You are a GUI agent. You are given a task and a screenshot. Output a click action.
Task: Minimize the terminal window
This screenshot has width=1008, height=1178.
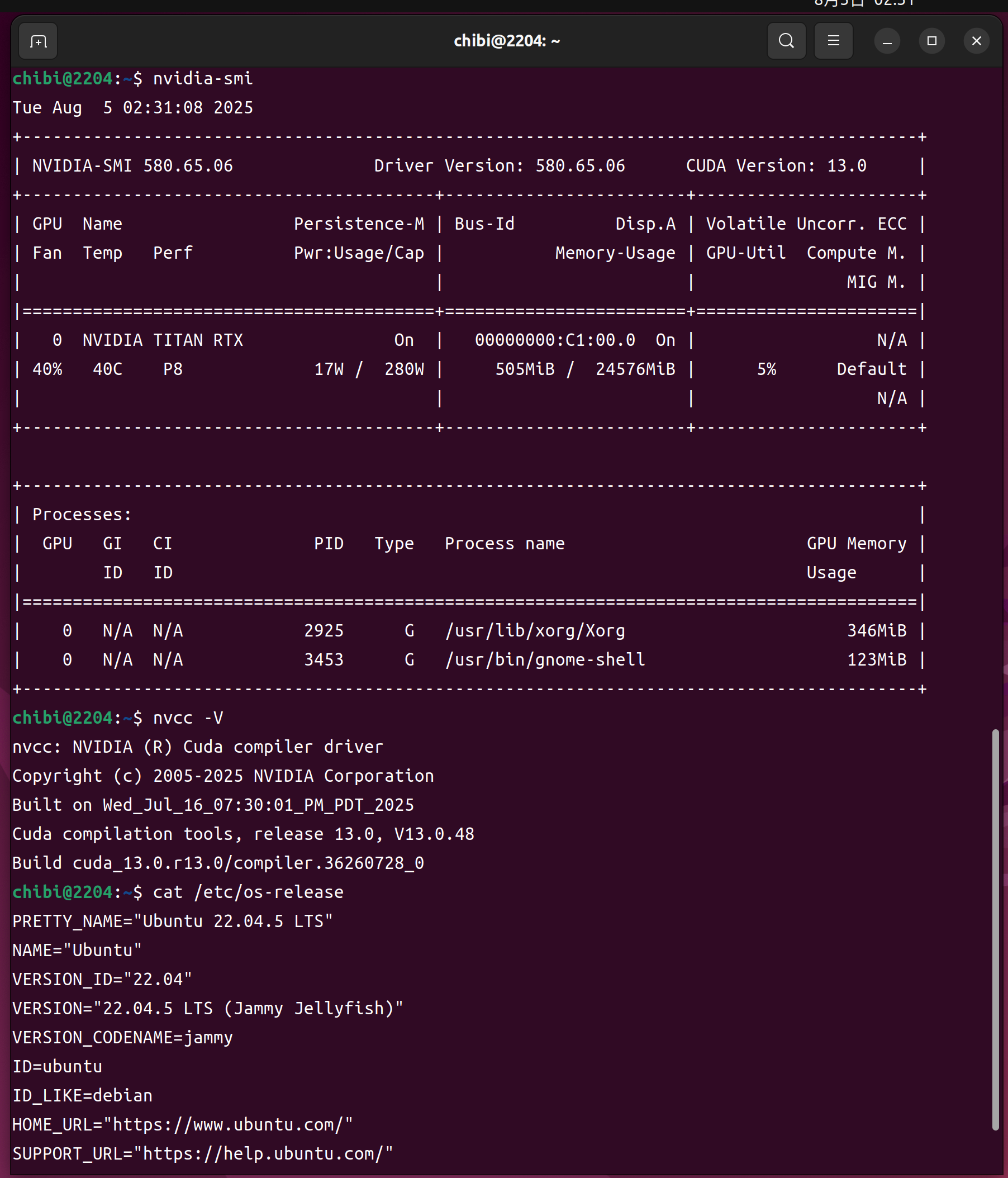(x=886, y=41)
